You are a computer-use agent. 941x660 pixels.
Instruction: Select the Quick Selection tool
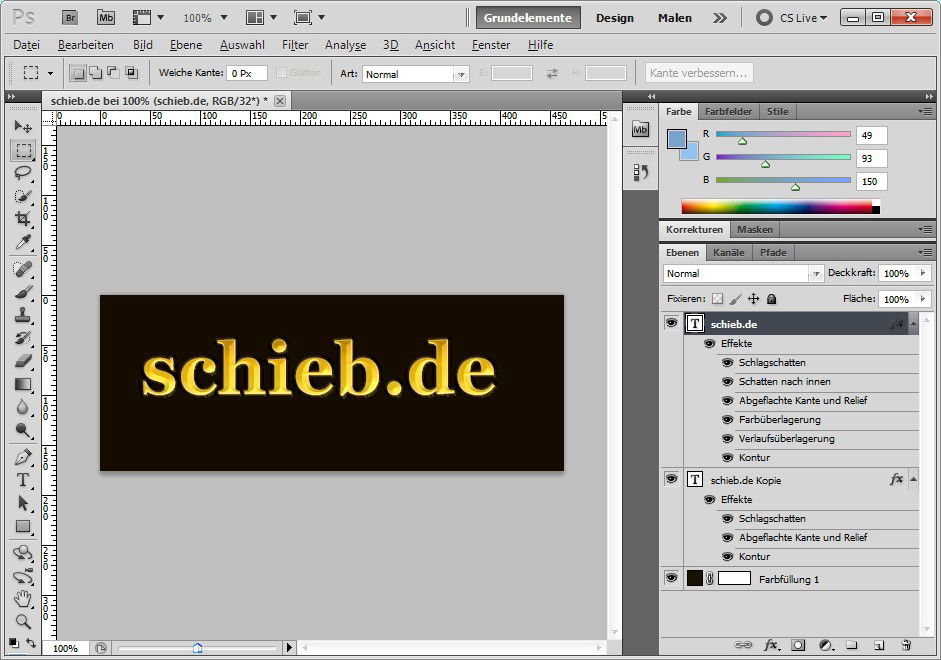[x=23, y=196]
